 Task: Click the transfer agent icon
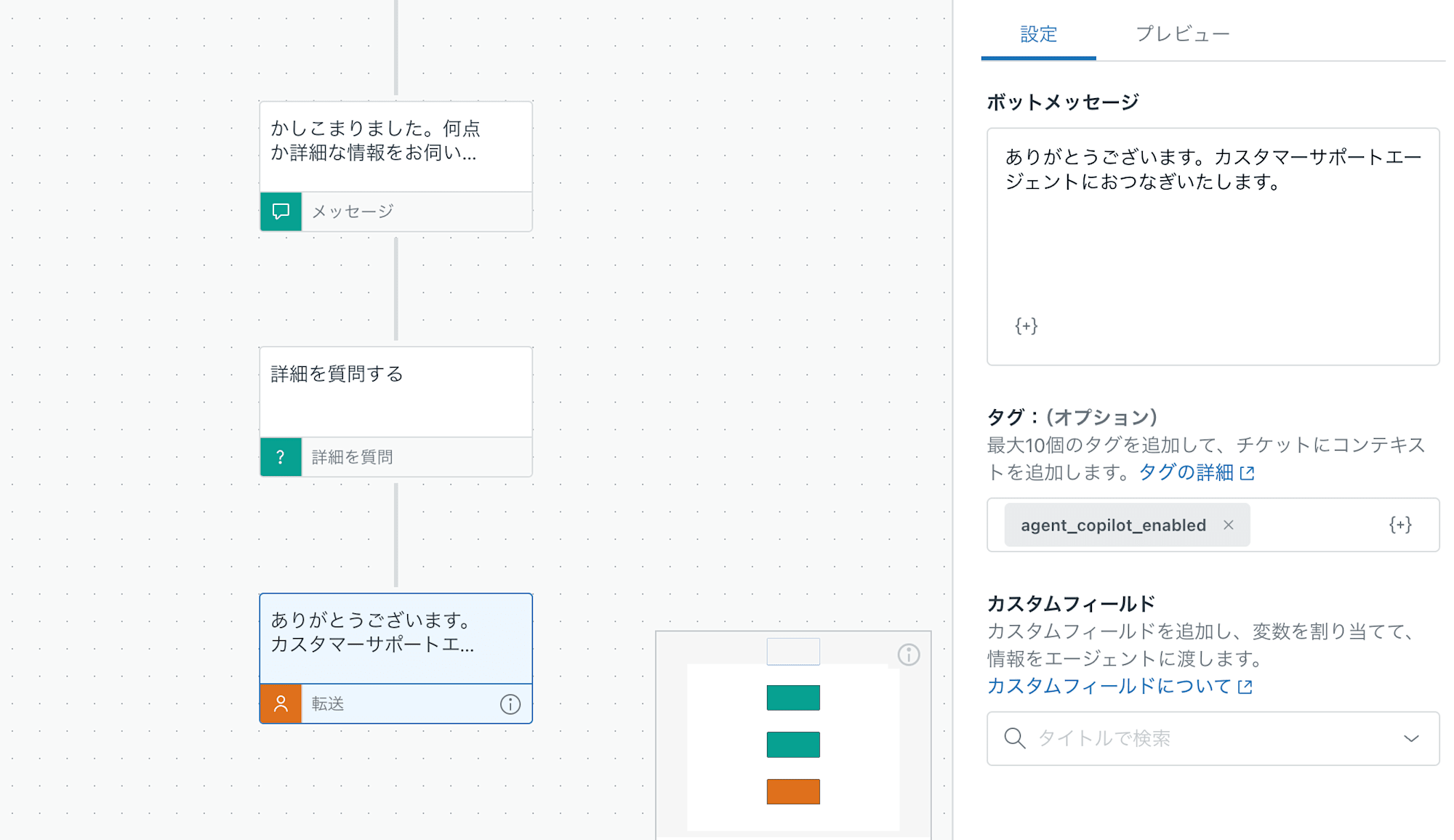coord(280,703)
